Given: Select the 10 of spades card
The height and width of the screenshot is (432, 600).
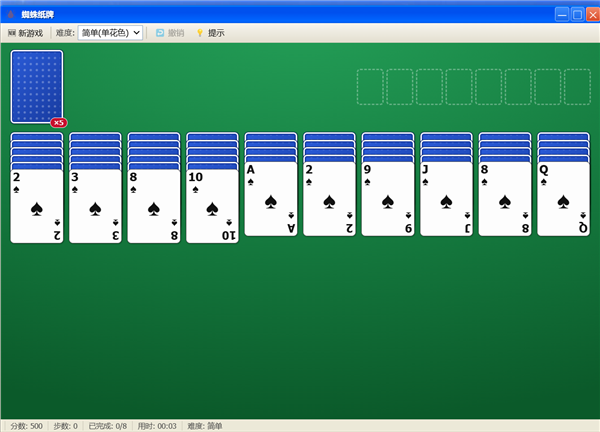Looking at the screenshot, I should coord(212,207).
